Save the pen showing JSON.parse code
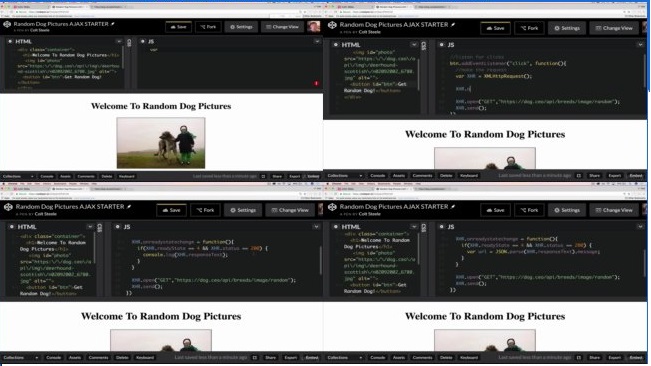 (x=495, y=210)
